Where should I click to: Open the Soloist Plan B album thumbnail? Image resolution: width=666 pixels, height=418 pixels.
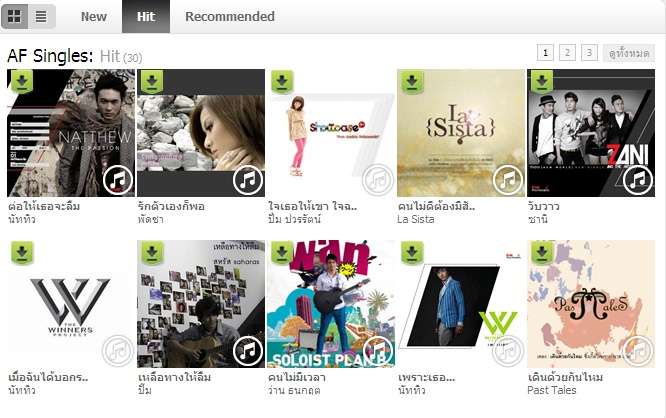click(x=330, y=304)
